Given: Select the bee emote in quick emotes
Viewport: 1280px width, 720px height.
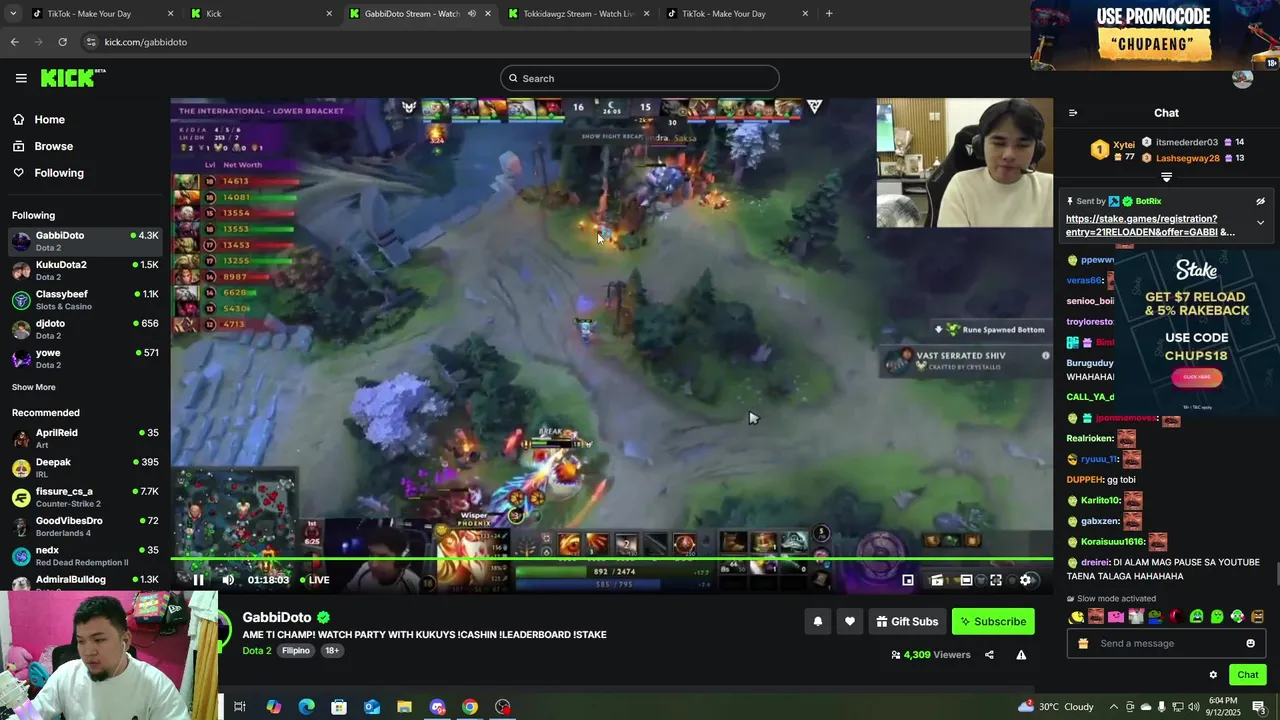Looking at the screenshot, I should (1075, 617).
